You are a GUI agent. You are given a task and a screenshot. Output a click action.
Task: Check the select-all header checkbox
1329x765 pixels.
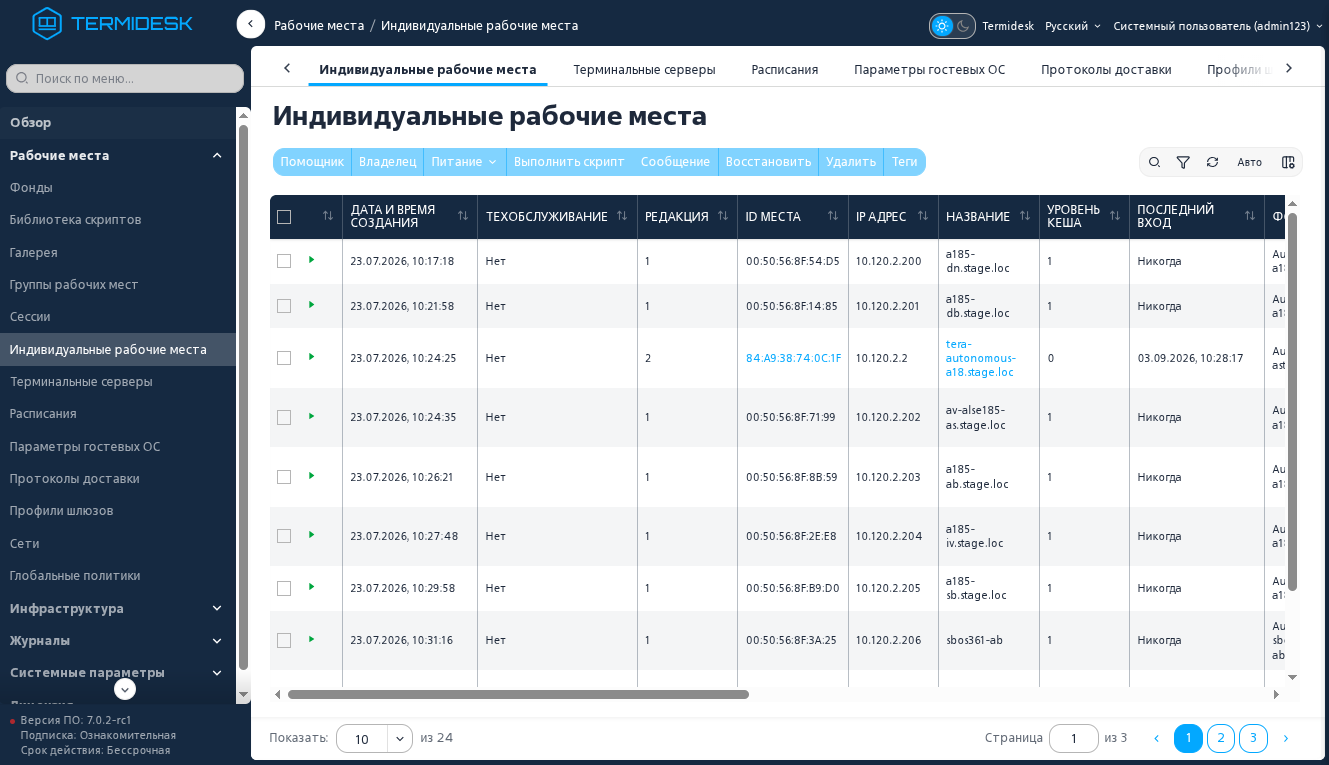click(x=284, y=217)
